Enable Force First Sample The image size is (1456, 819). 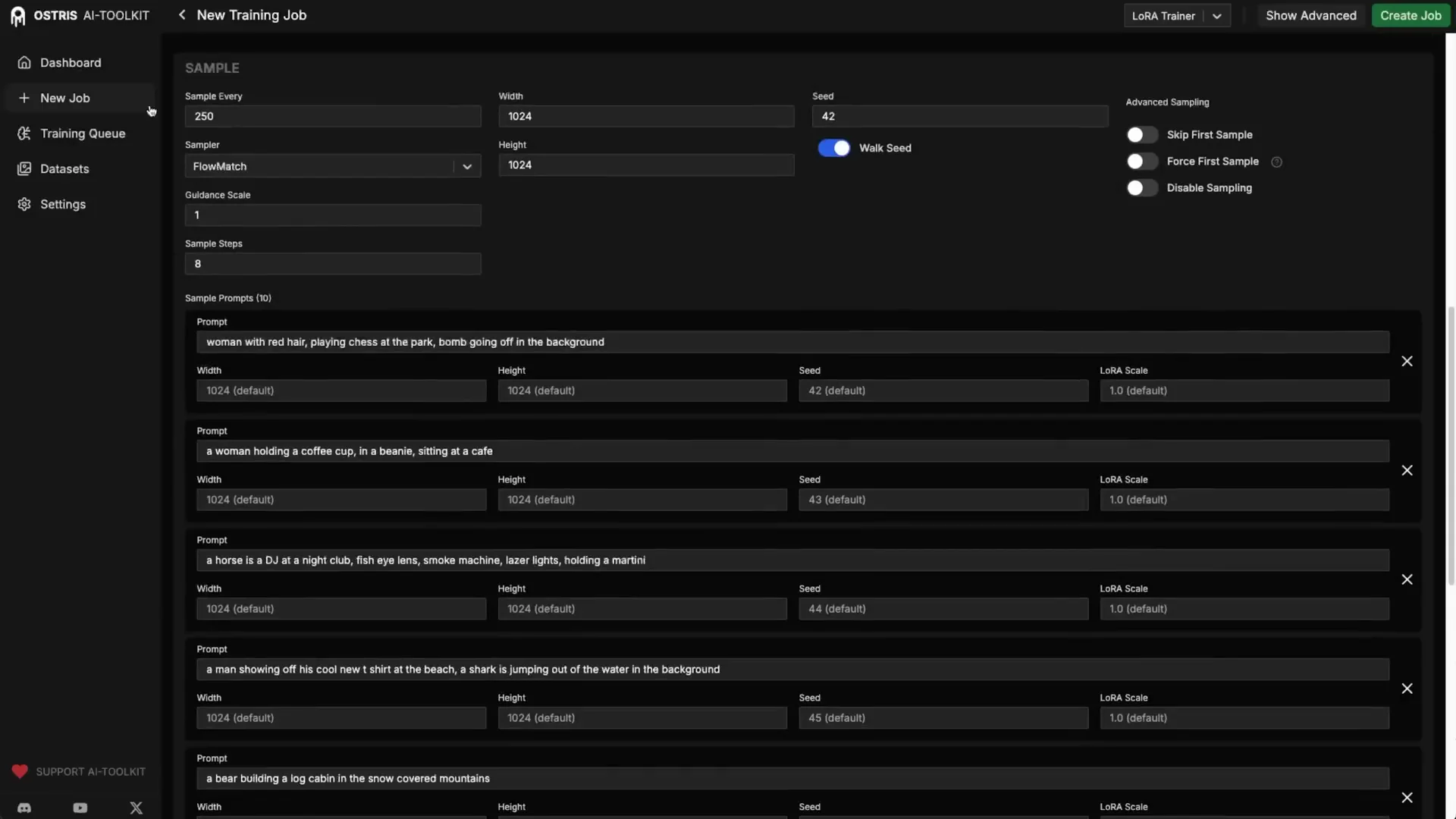point(1141,161)
